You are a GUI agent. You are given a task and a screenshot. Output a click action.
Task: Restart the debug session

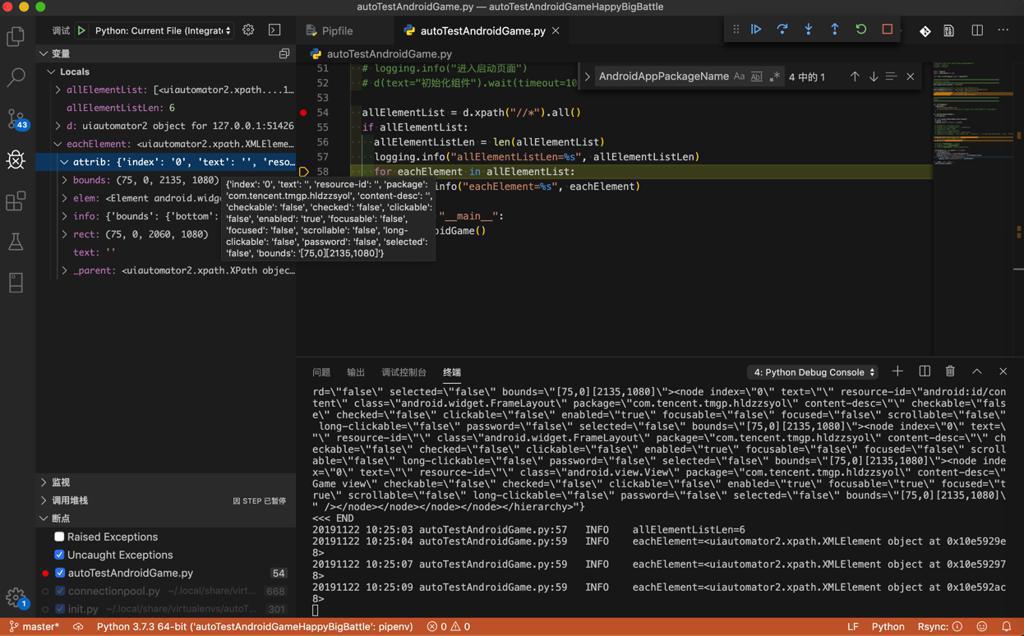[x=861, y=30]
